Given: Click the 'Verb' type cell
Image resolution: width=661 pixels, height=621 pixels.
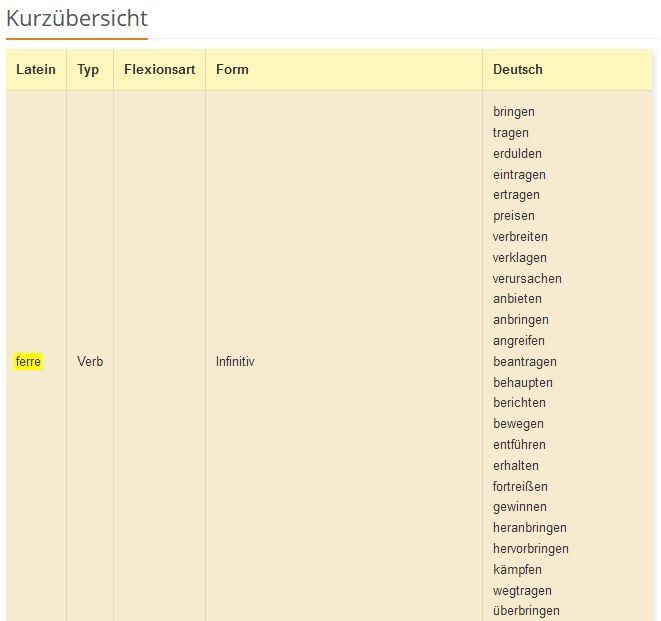Looking at the screenshot, I should (90, 361).
